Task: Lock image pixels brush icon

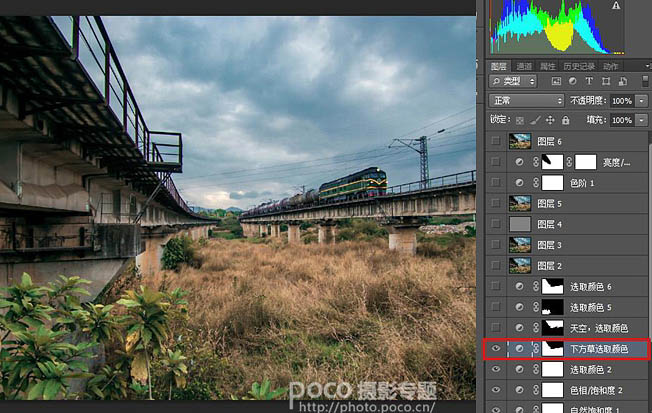Action: 535,120
